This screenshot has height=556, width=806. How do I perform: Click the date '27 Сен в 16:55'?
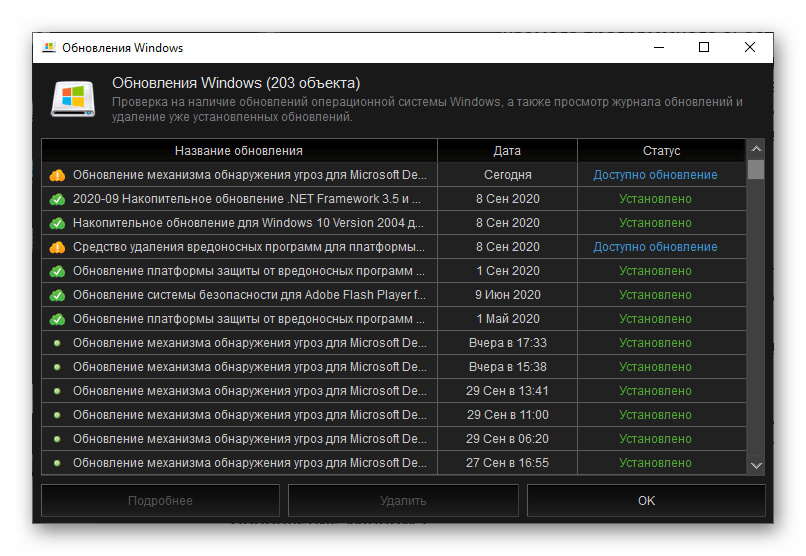tap(507, 463)
